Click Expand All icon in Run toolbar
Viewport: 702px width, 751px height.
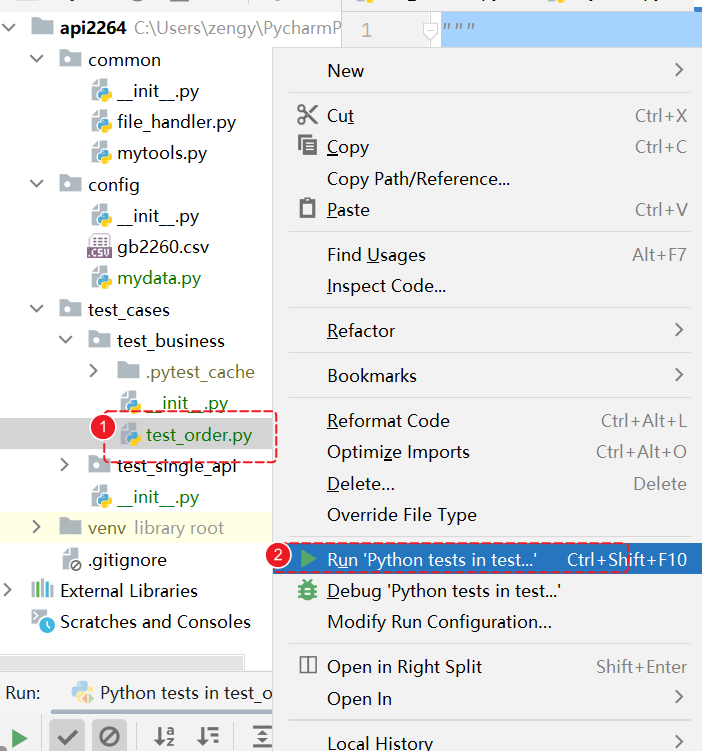[262, 736]
